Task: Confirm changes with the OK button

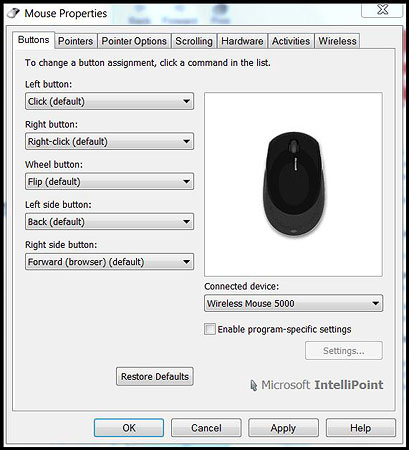Action: pyautogui.click(x=129, y=428)
